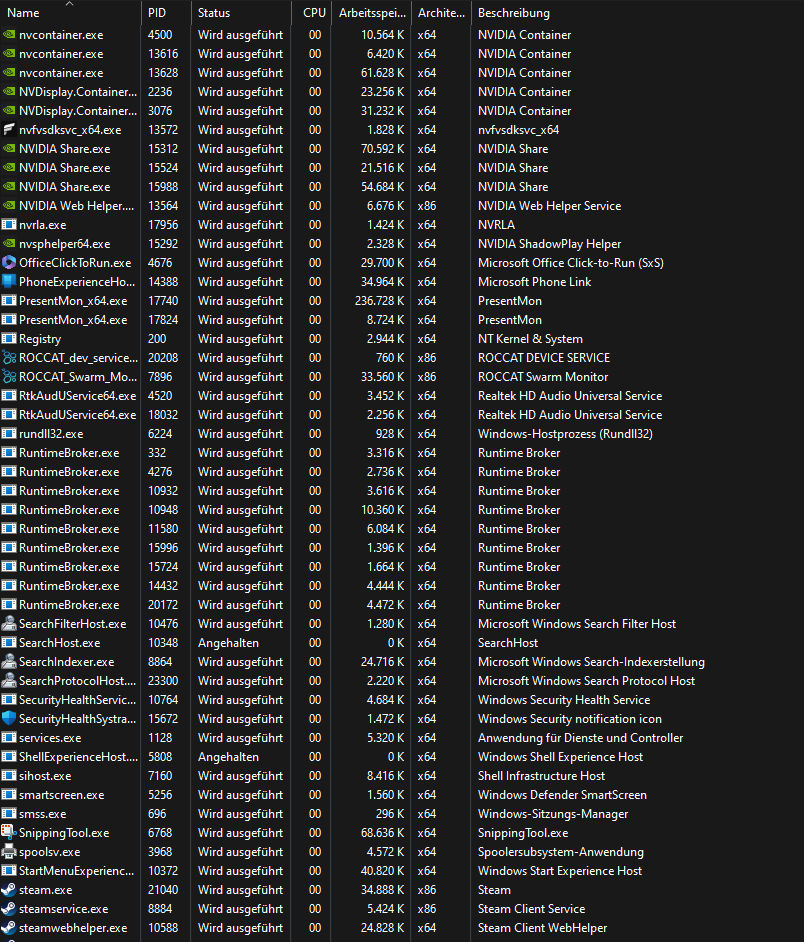Select the smartscreen.exe process icon
The image size is (804, 942).
coord(8,795)
